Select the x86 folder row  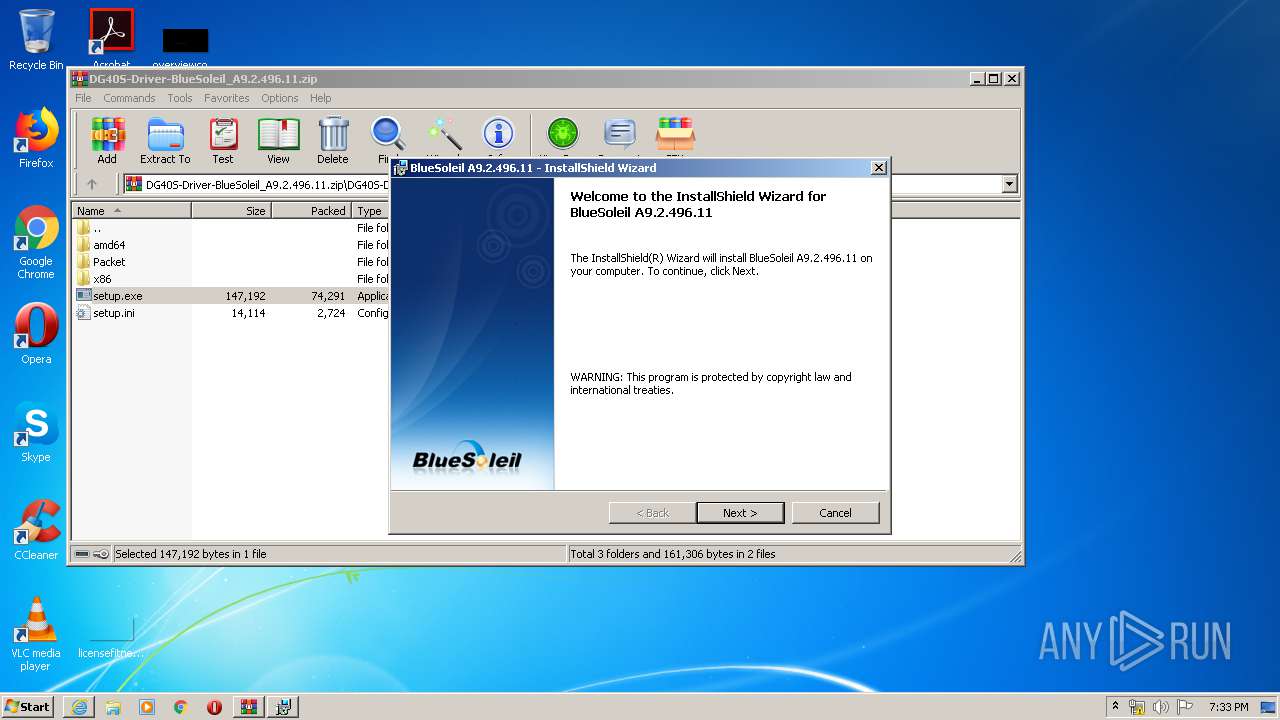coord(231,279)
